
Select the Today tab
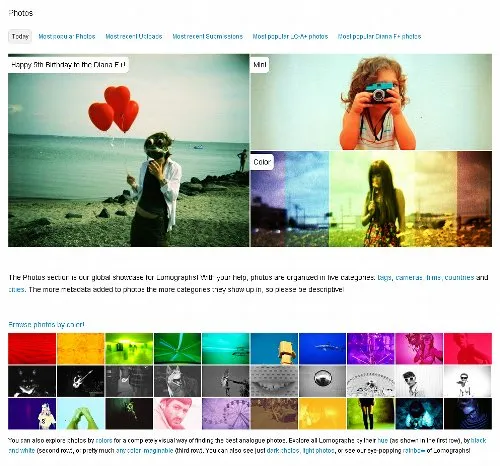point(20,36)
